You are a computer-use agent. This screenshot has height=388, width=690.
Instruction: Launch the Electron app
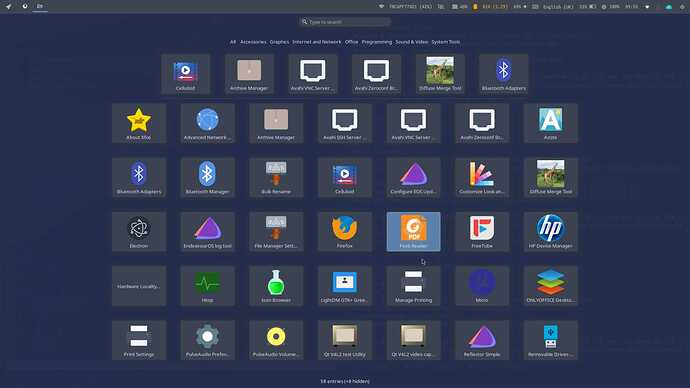139,232
